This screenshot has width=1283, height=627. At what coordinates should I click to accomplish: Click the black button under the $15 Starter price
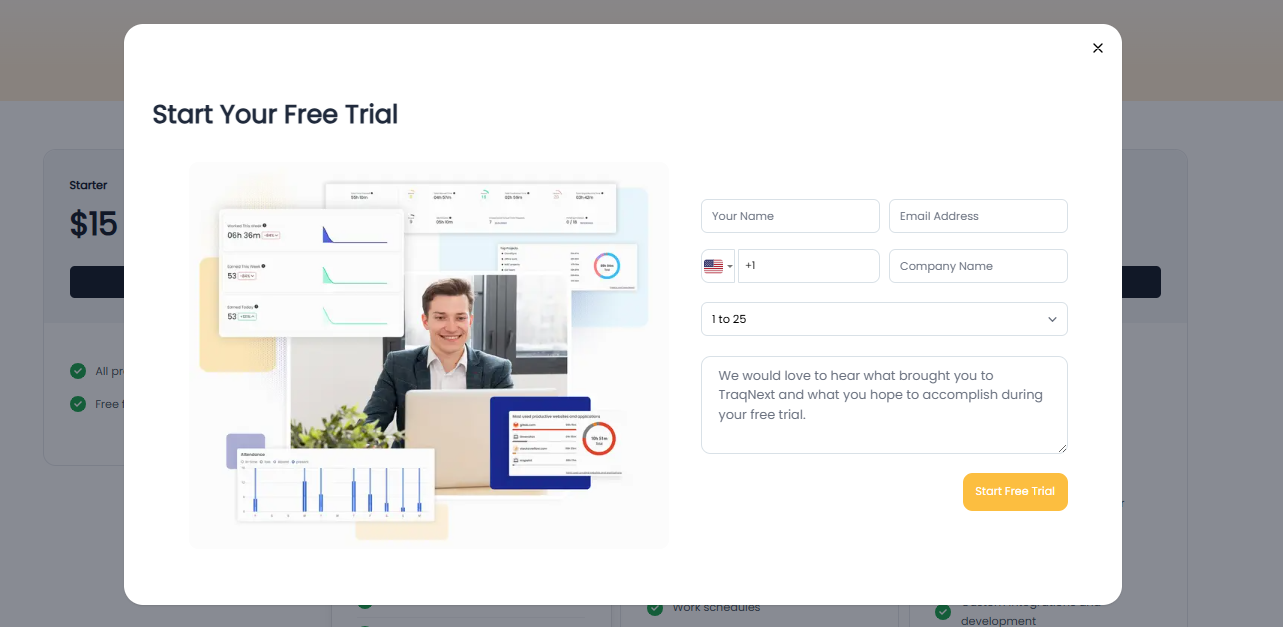[95, 281]
